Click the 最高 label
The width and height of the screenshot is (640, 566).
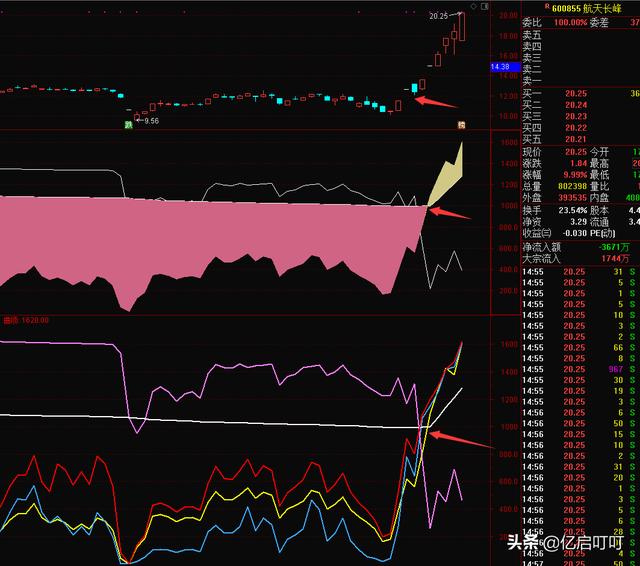[599, 163]
